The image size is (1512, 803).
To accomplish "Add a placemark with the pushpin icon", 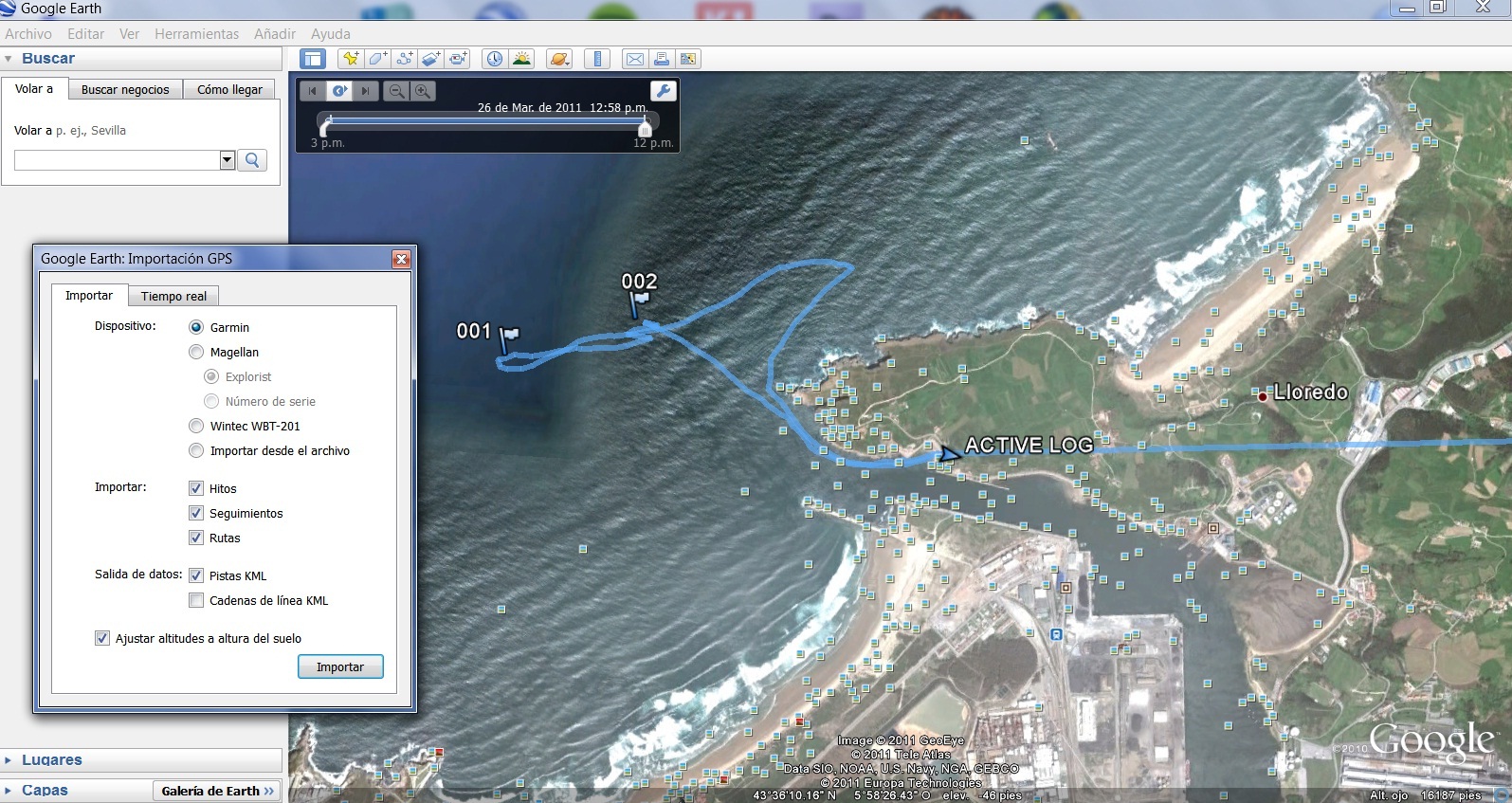I will [x=351, y=59].
